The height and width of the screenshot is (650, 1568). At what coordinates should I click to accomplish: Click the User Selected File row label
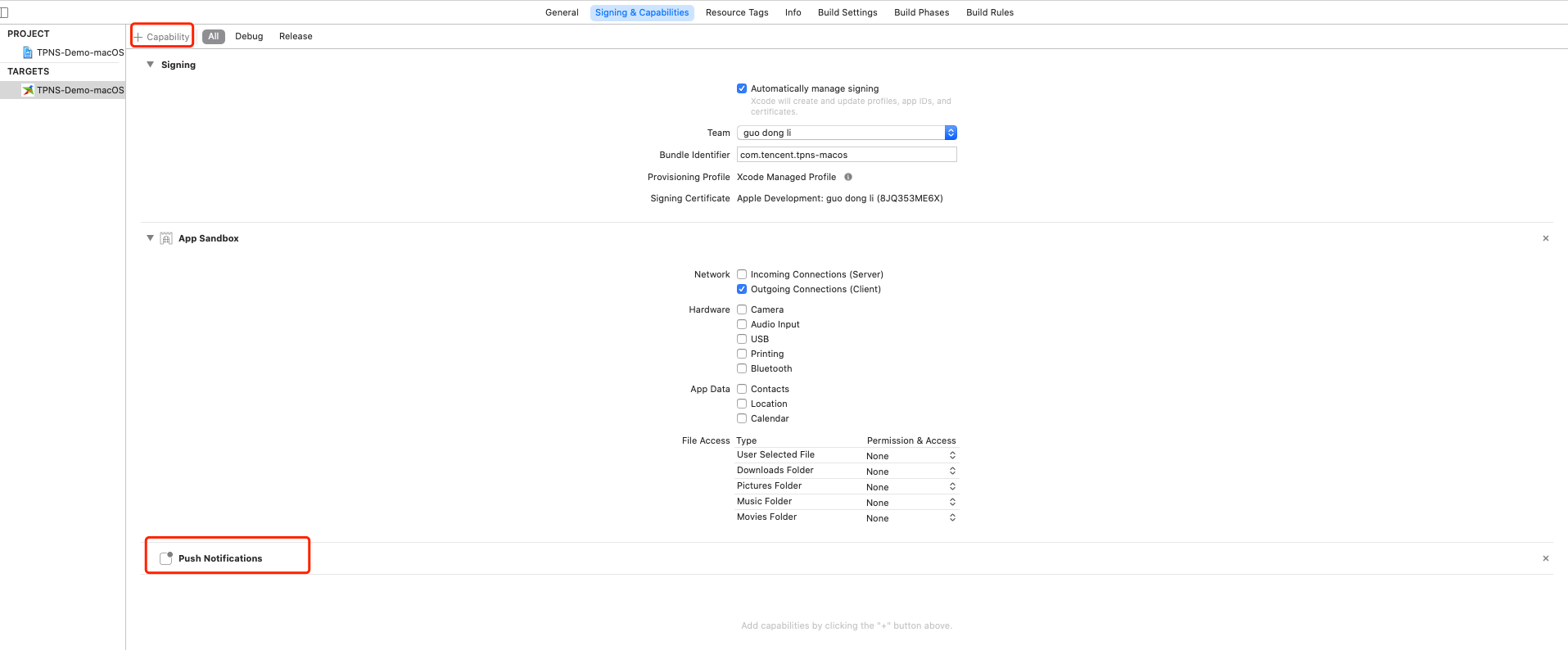[775, 455]
